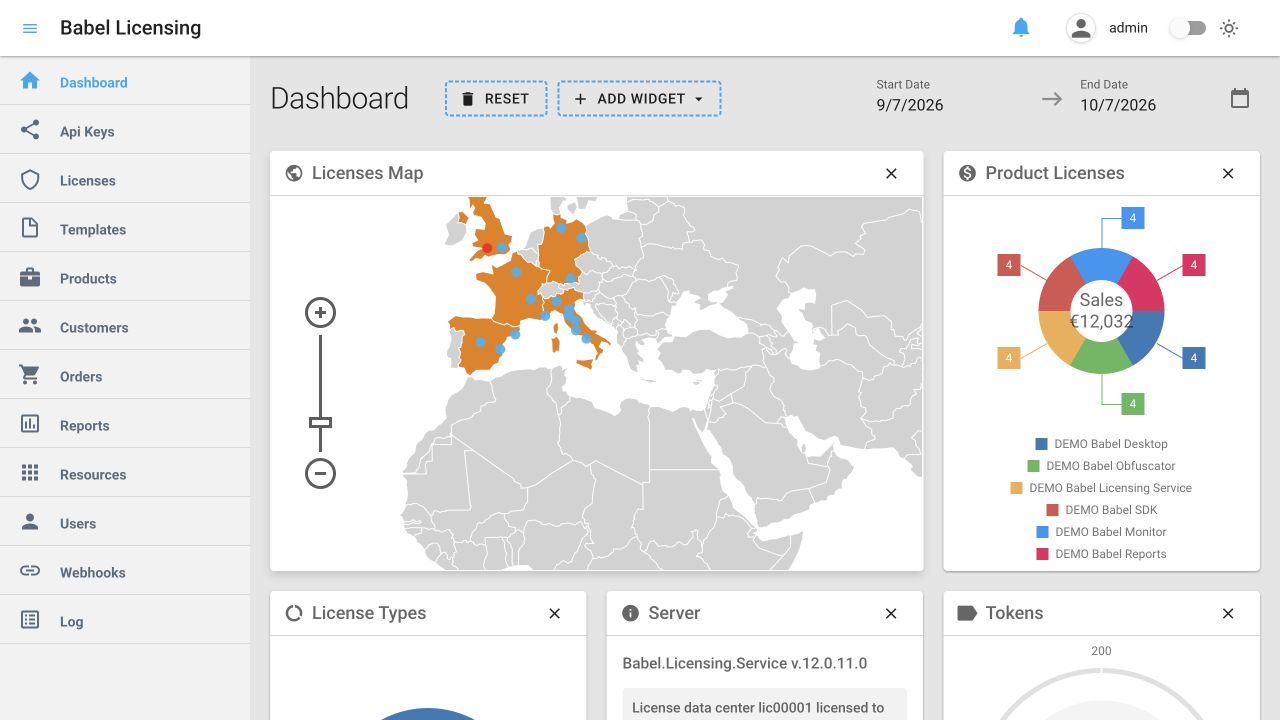This screenshot has height=720, width=1280.
Task: Close the Tokens widget
Action: [x=1228, y=614]
